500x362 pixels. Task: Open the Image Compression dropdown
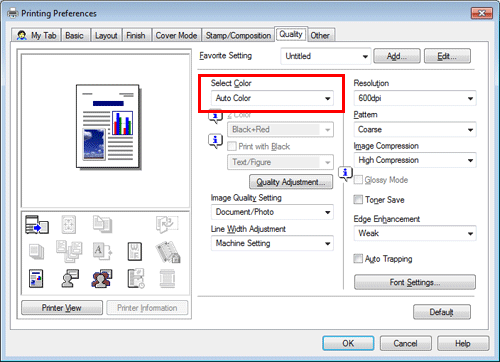[x=415, y=160]
